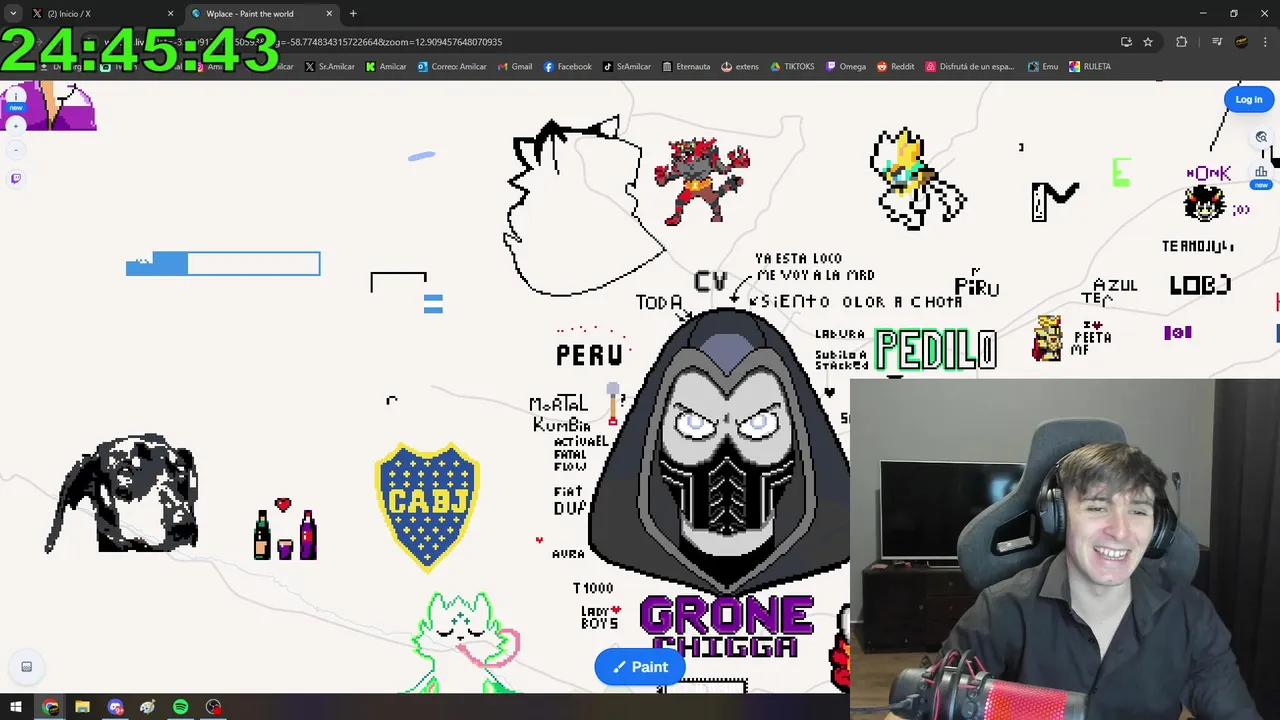
Task: Click the blue Paint button
Action: click(x=640, y=667)
